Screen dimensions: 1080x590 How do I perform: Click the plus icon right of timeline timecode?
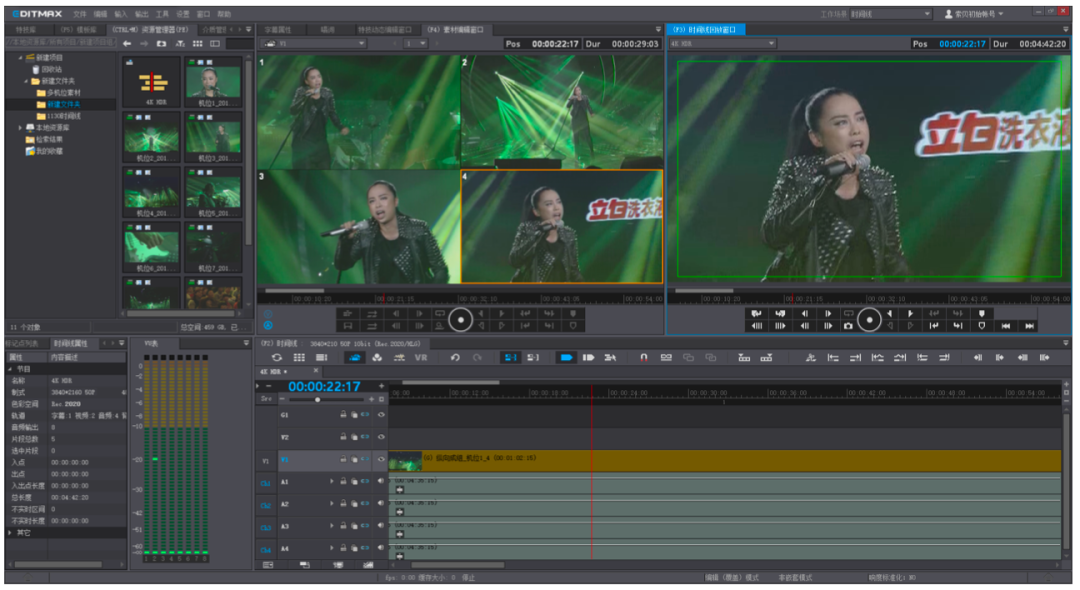point(382,386)
